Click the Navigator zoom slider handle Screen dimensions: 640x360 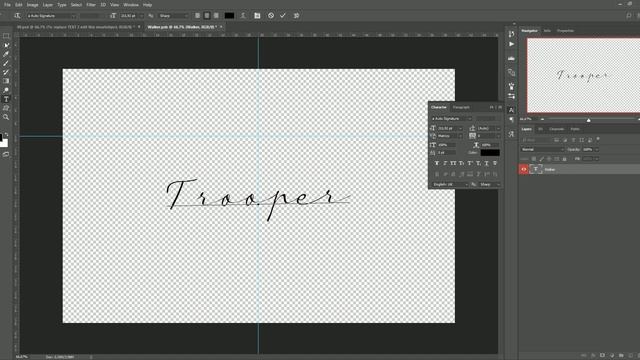(589, 120)
